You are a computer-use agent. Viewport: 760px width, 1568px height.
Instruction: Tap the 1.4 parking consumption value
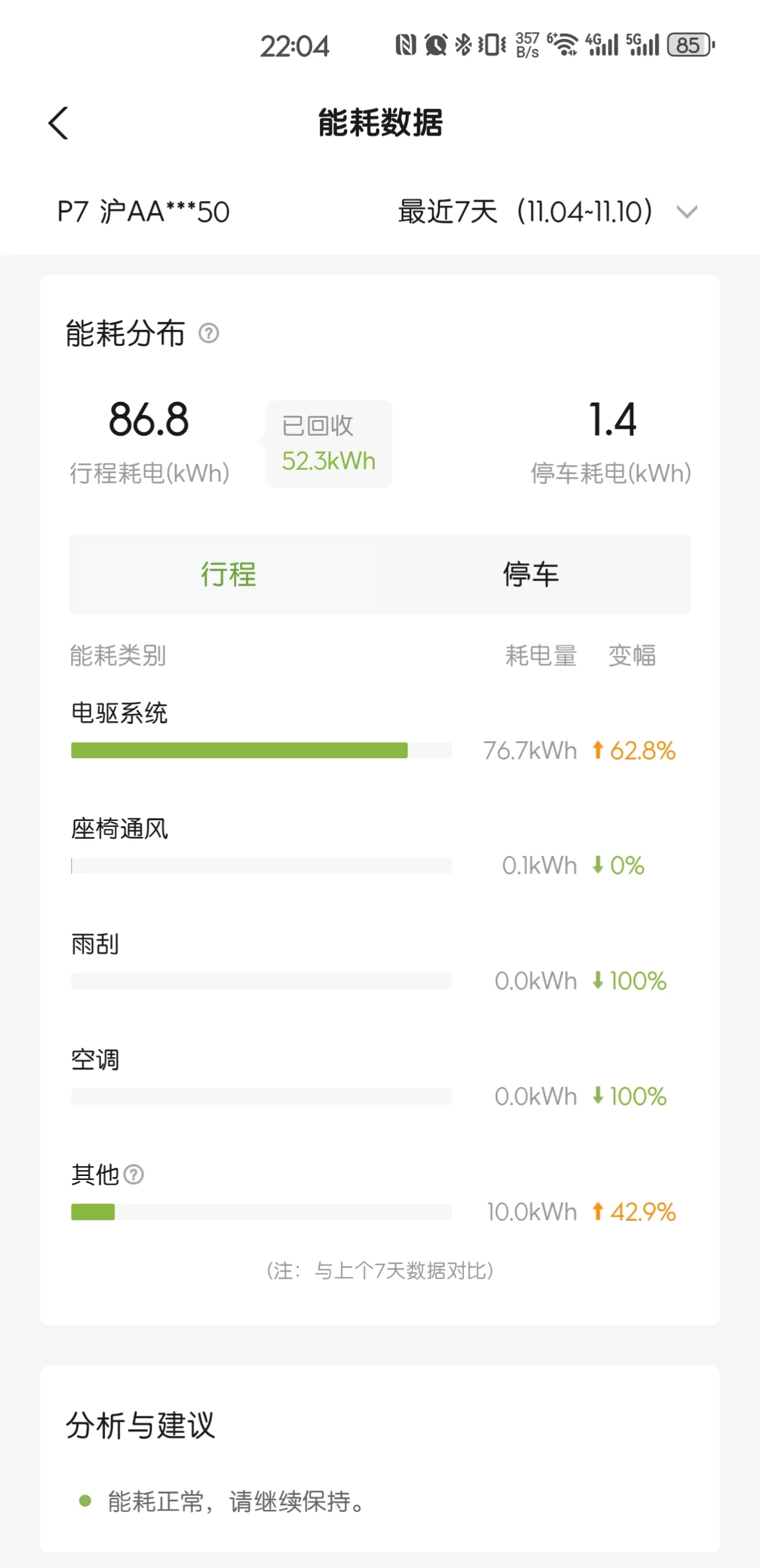click(x=613, y=420)
